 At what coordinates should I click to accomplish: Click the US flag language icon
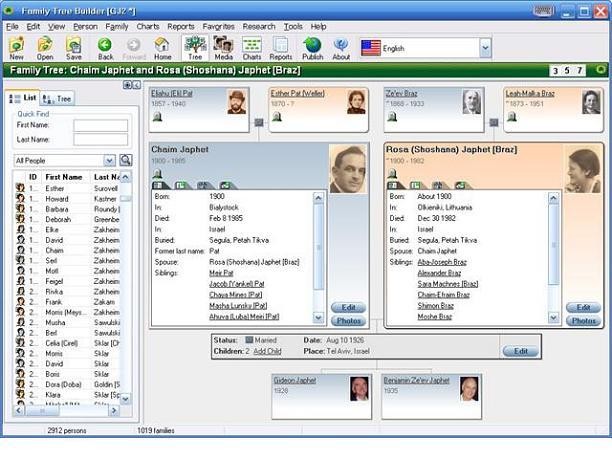(x=371, y=48)
